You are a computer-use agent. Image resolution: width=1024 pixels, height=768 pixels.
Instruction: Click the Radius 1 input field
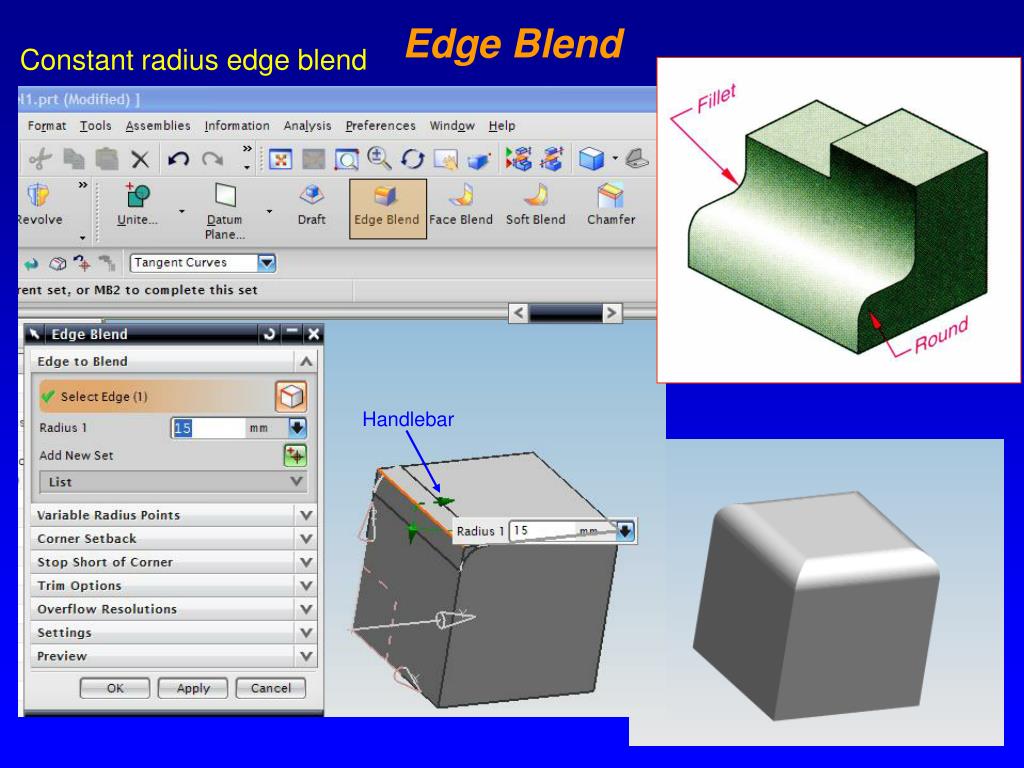pos(208,428)
